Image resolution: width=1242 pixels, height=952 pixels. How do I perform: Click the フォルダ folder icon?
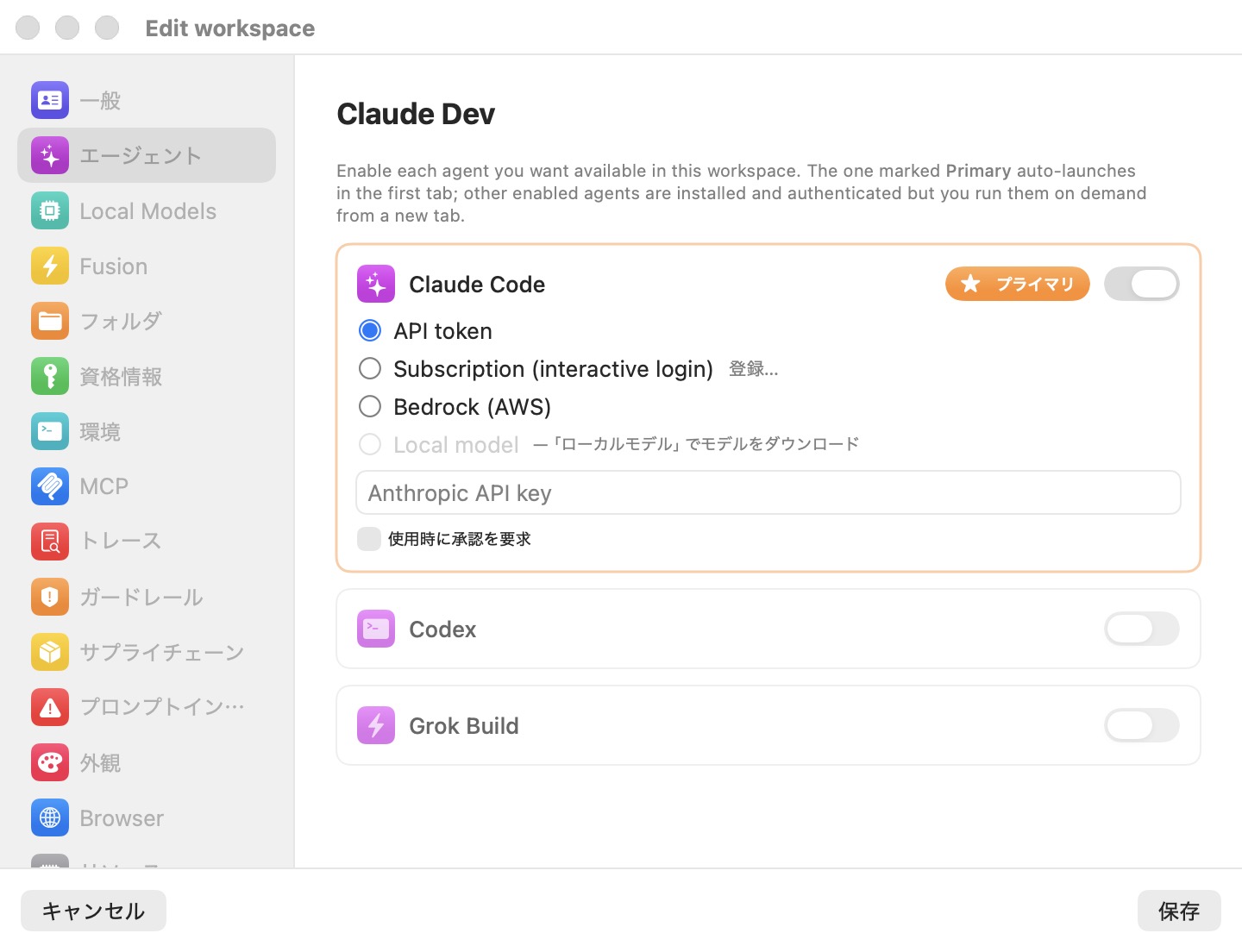pos(50,321)
